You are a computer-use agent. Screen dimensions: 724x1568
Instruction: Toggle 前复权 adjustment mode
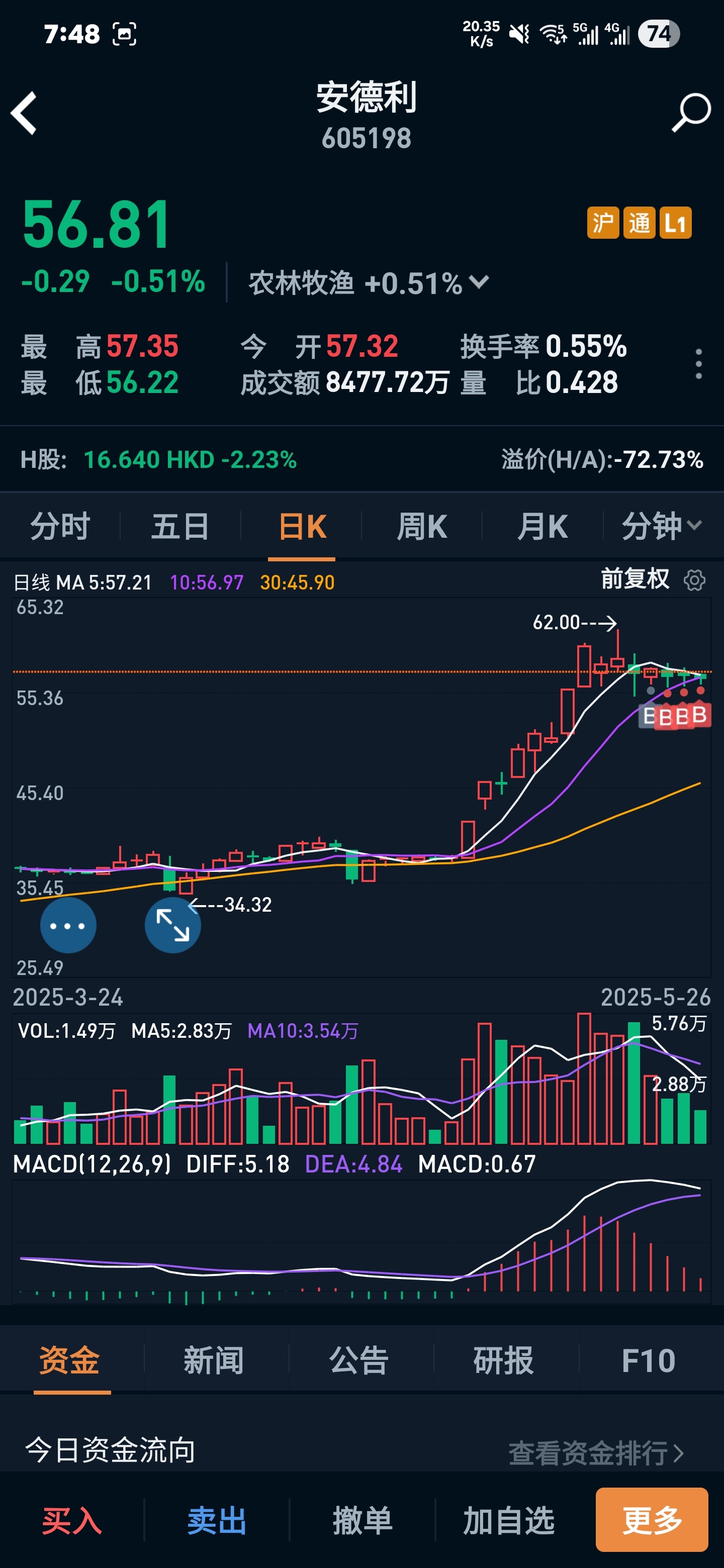[x=635, y=579]
